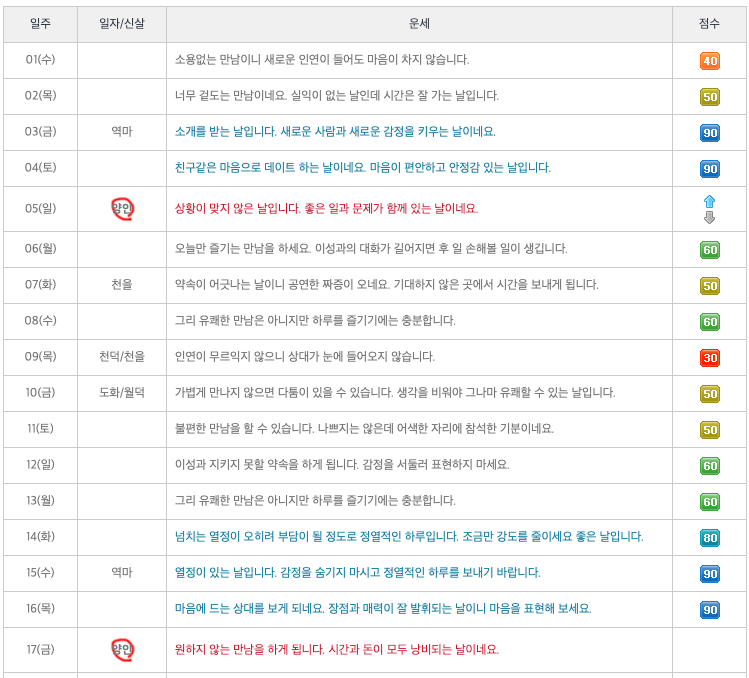Click the red text starting '원하지 않는 만남을'
This screenshot has width=749, height=678.
pos(337,649)
